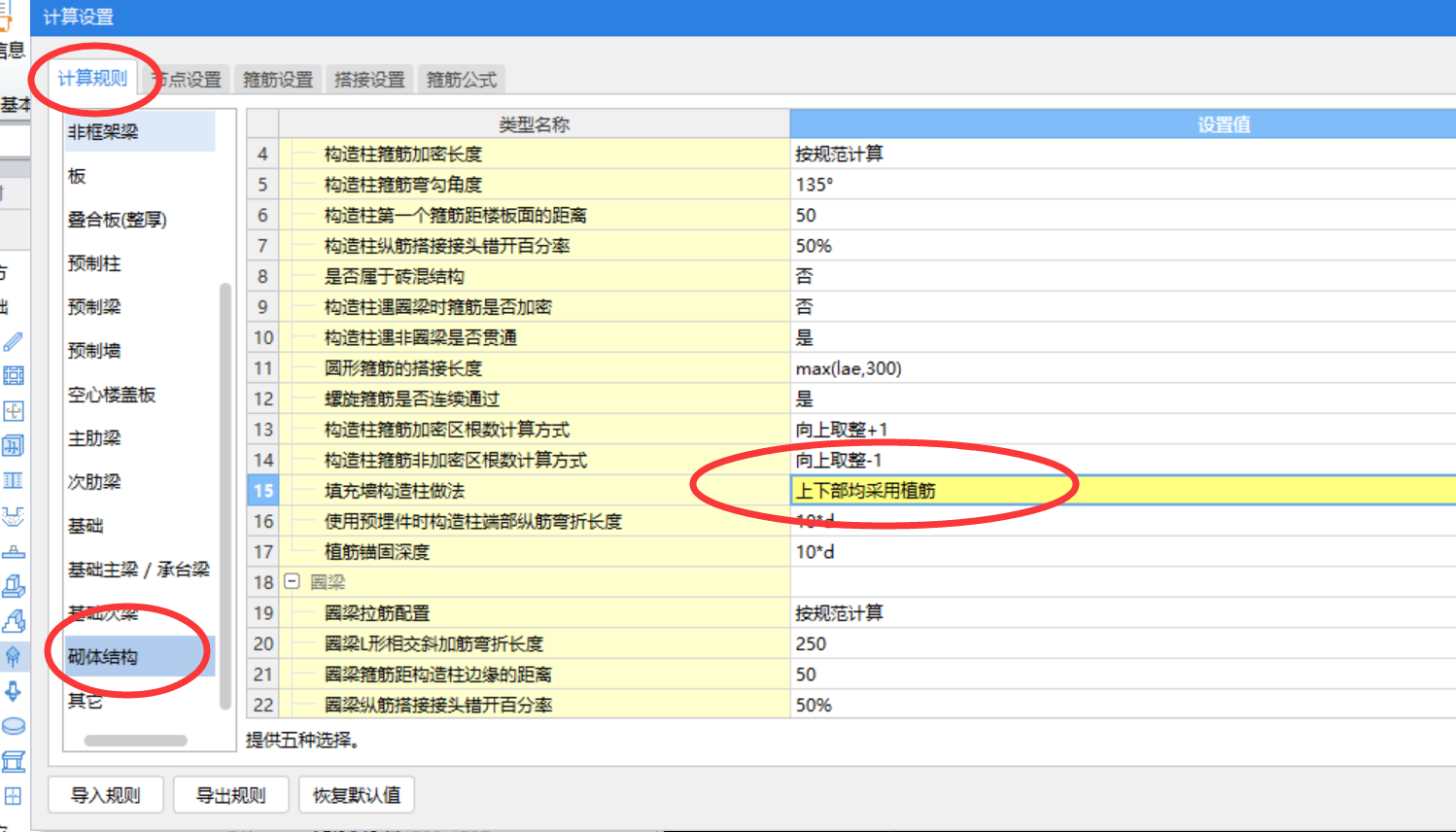Click the 恢复默认值 button
Image resolution: width=1456 pixels, height=832 pixels.
357,795
